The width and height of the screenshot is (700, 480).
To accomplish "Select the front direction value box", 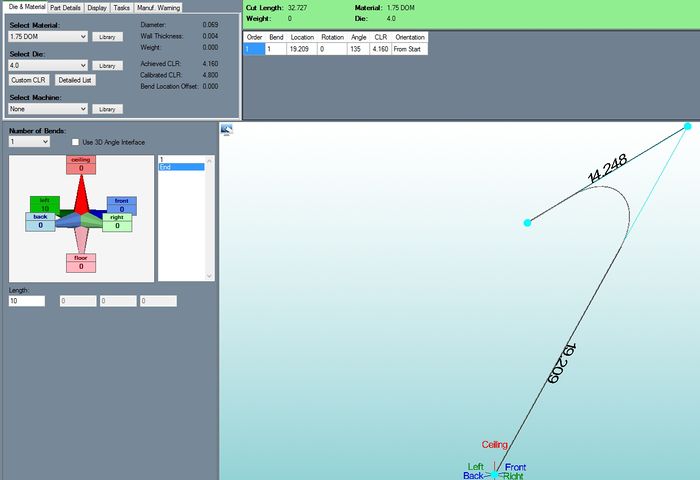I will point(121,210).
